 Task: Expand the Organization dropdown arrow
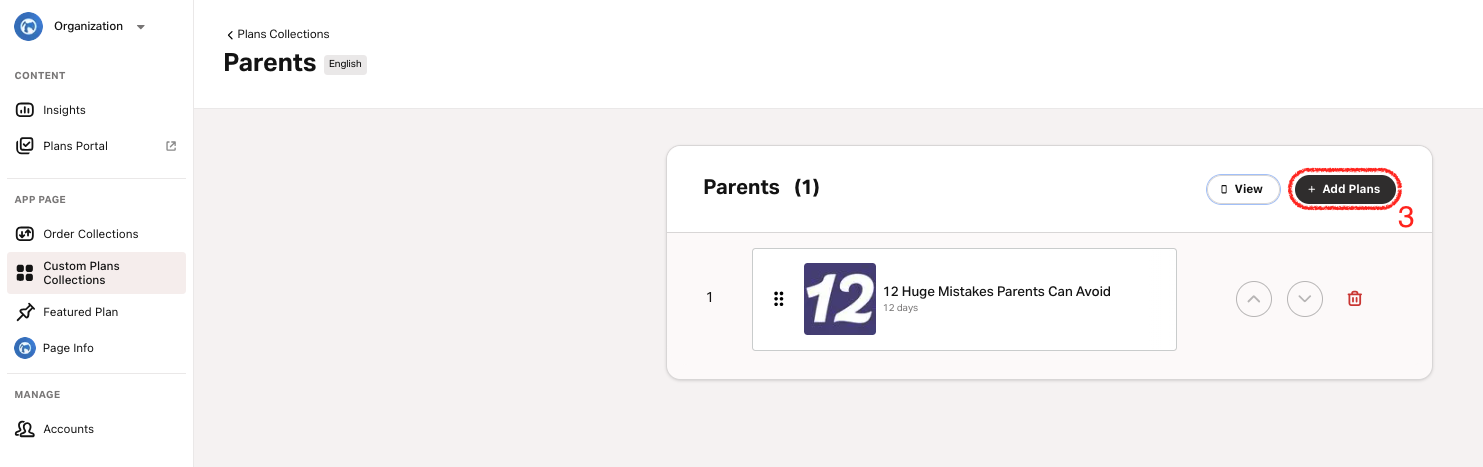141,27
